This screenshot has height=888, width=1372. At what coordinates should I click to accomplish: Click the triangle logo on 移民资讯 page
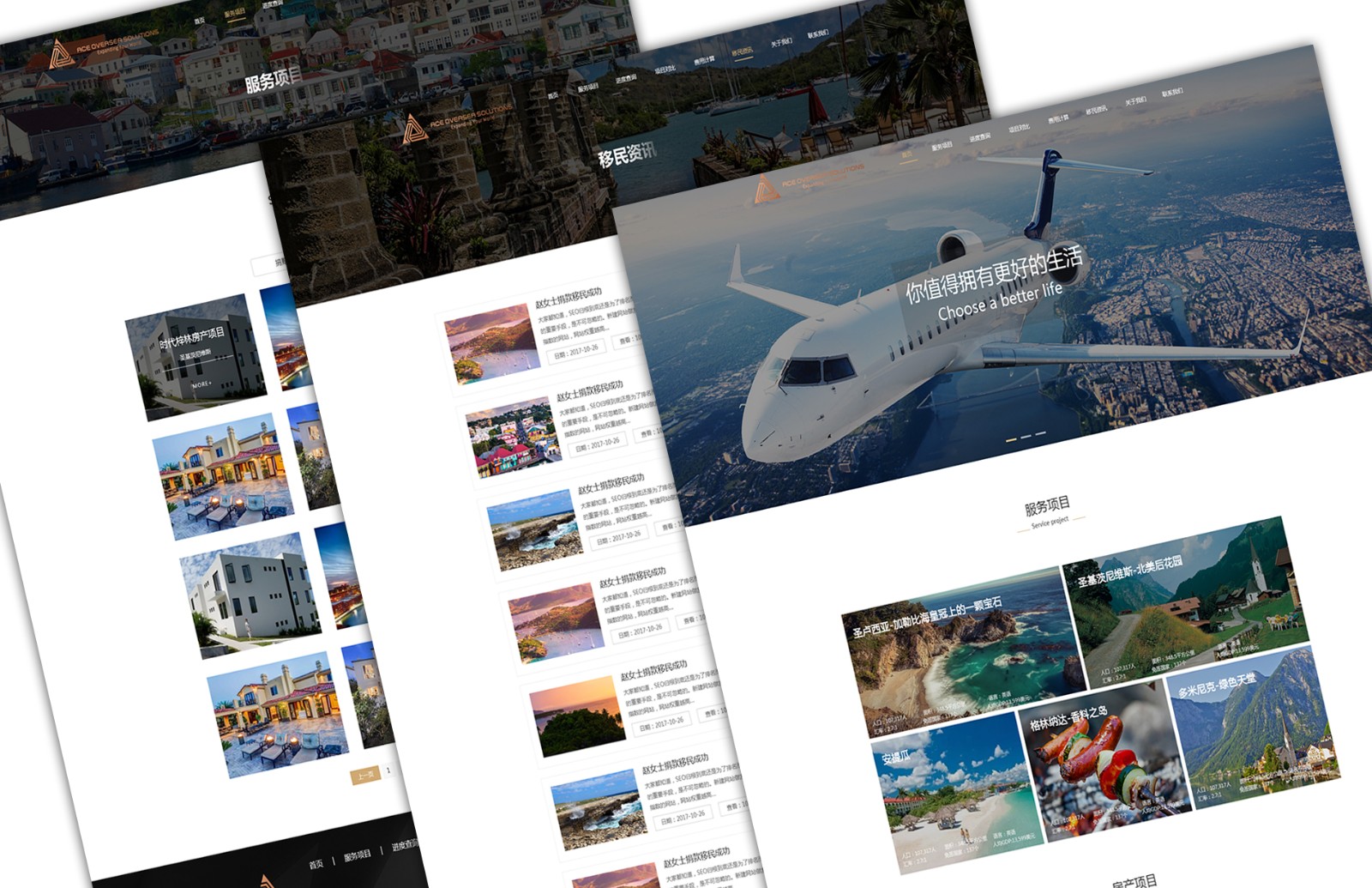(x=415, y=129)
